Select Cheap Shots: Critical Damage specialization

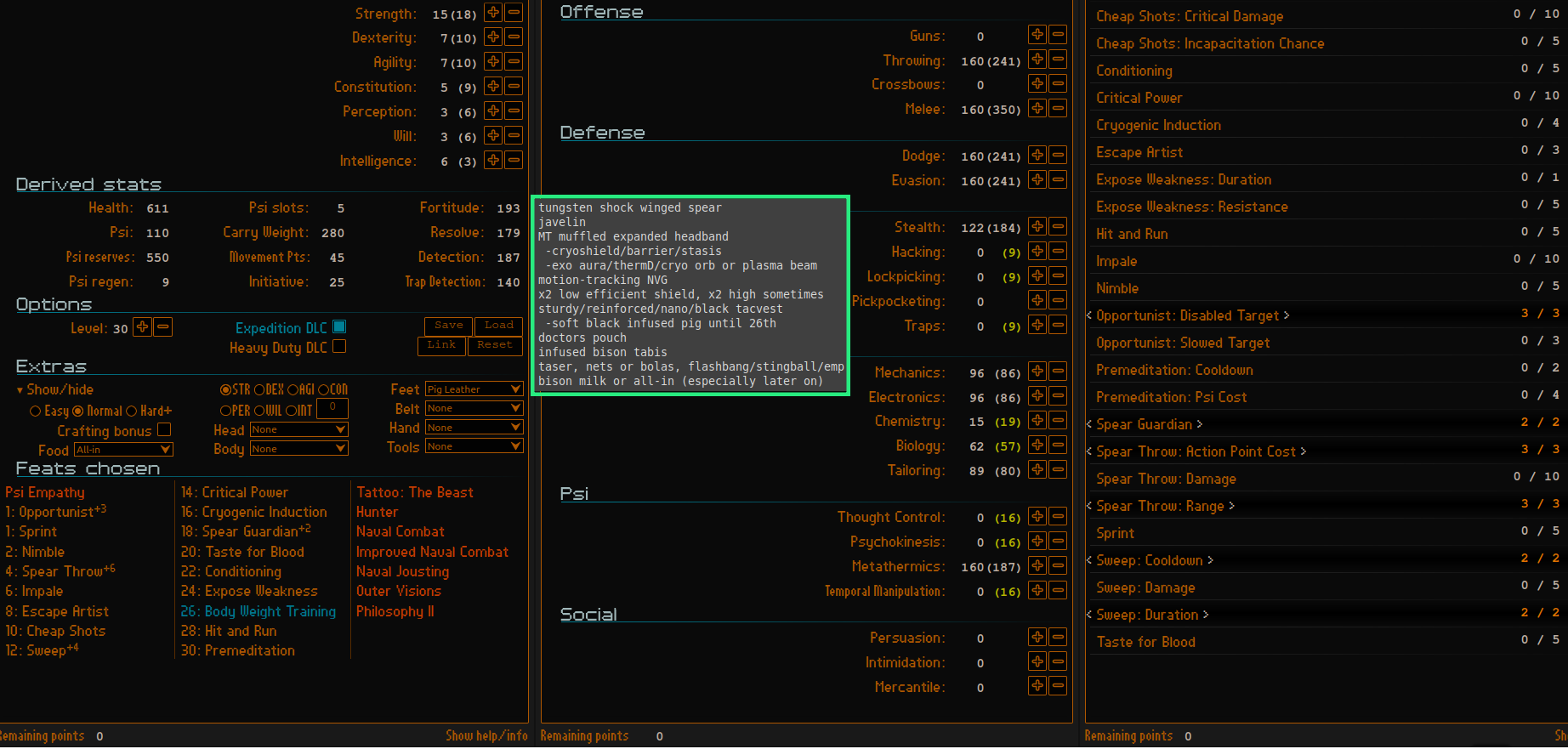[x=1327, y=15]
